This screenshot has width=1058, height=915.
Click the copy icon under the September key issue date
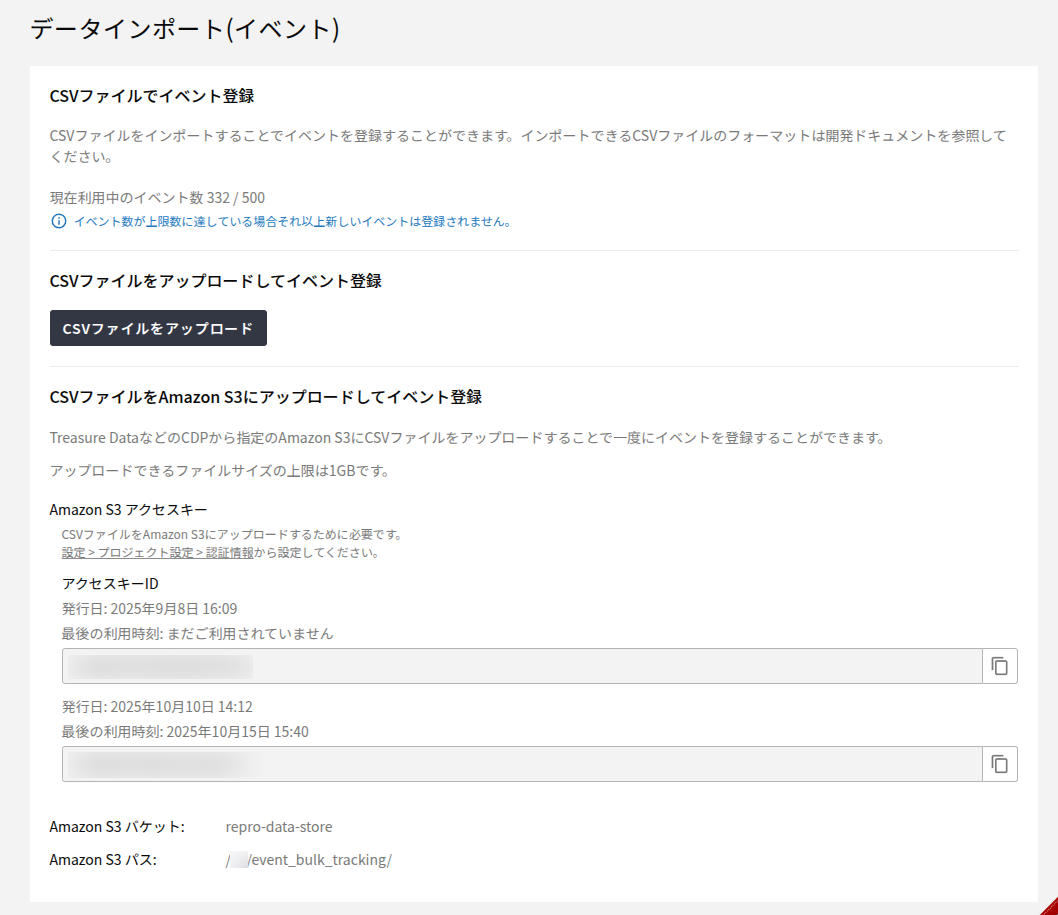point(999,665)
